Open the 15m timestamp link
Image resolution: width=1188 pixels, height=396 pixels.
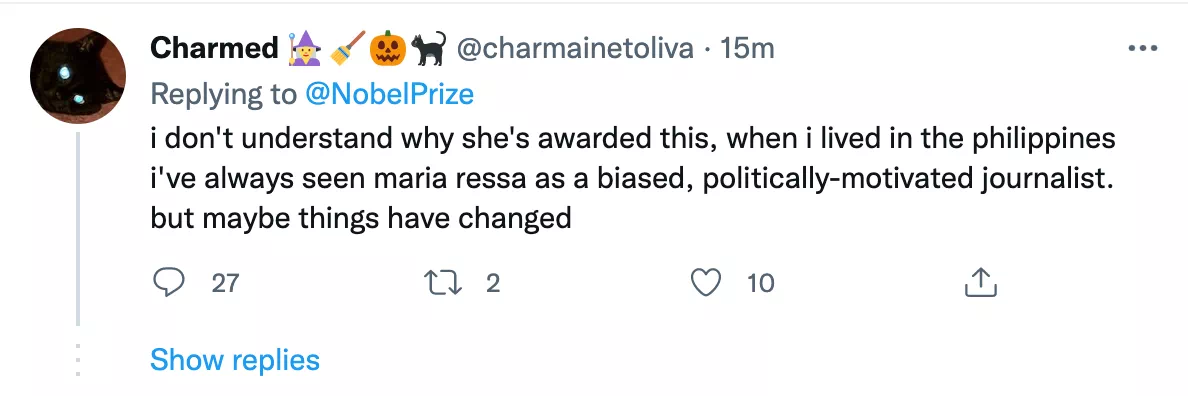[x=747, y=48]
